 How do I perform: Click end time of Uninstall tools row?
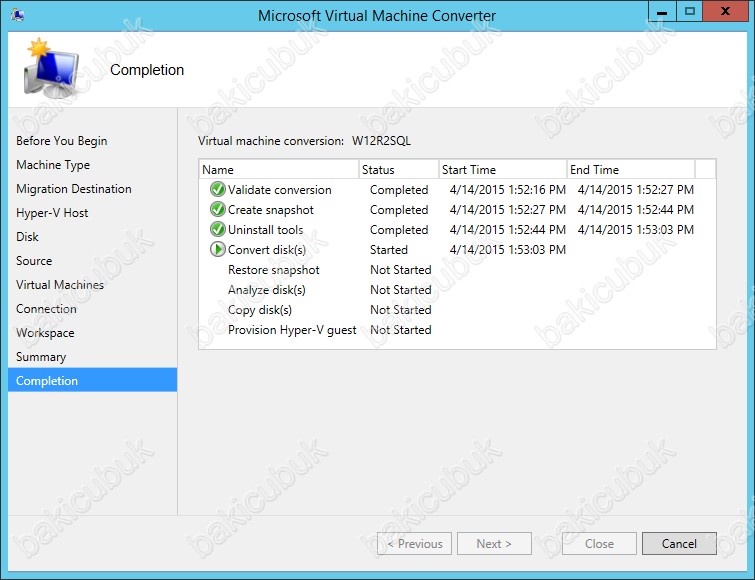636,230
